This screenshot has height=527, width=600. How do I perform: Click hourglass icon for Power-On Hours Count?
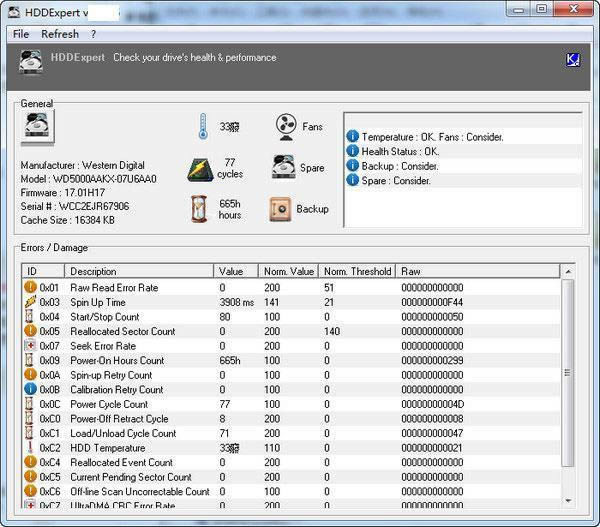click(29, 360)
